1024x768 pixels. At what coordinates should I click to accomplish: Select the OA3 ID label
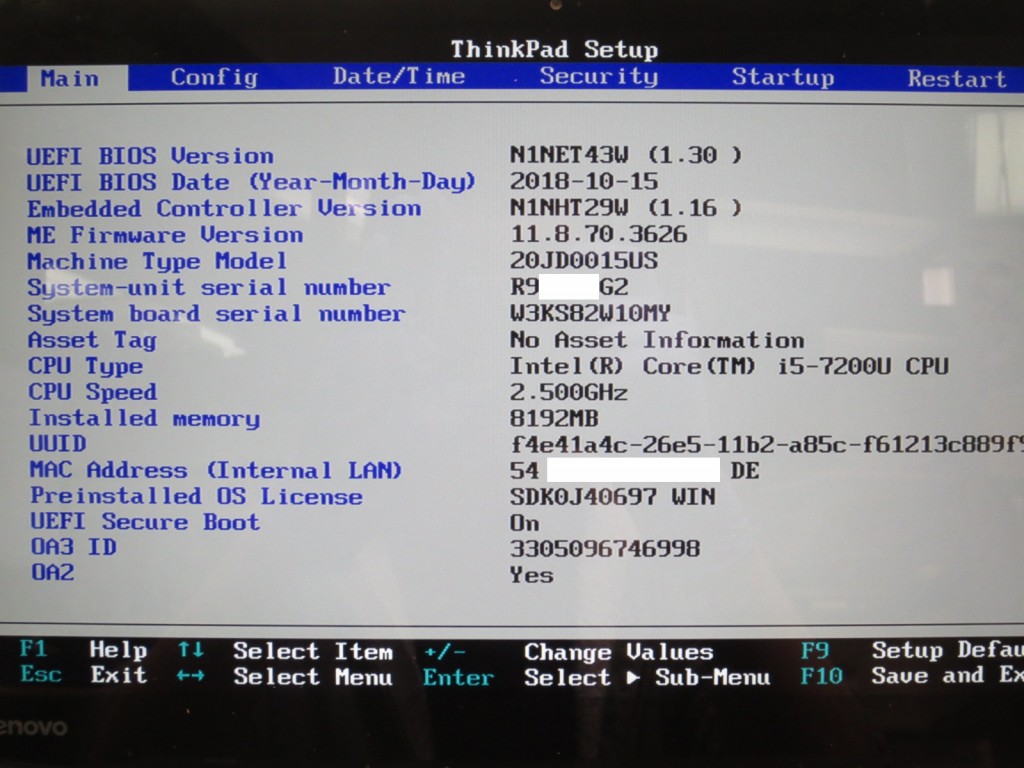tap(74, 547)
